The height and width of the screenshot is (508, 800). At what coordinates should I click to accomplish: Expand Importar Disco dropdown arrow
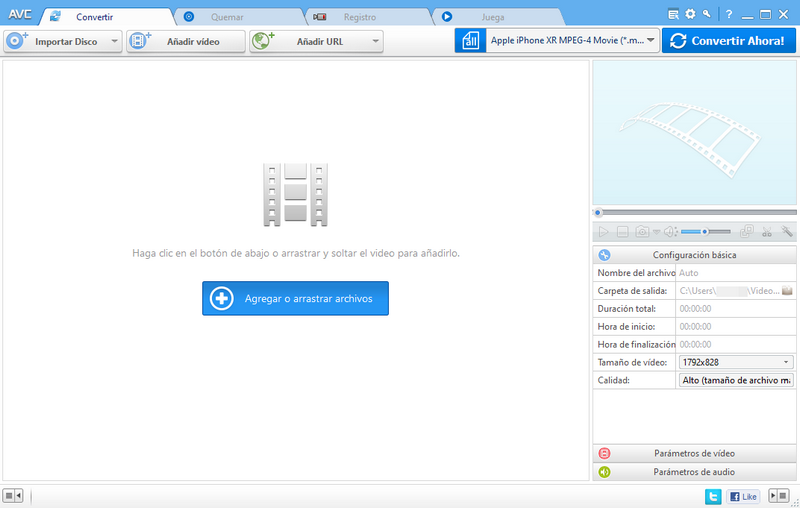point(115,41)
